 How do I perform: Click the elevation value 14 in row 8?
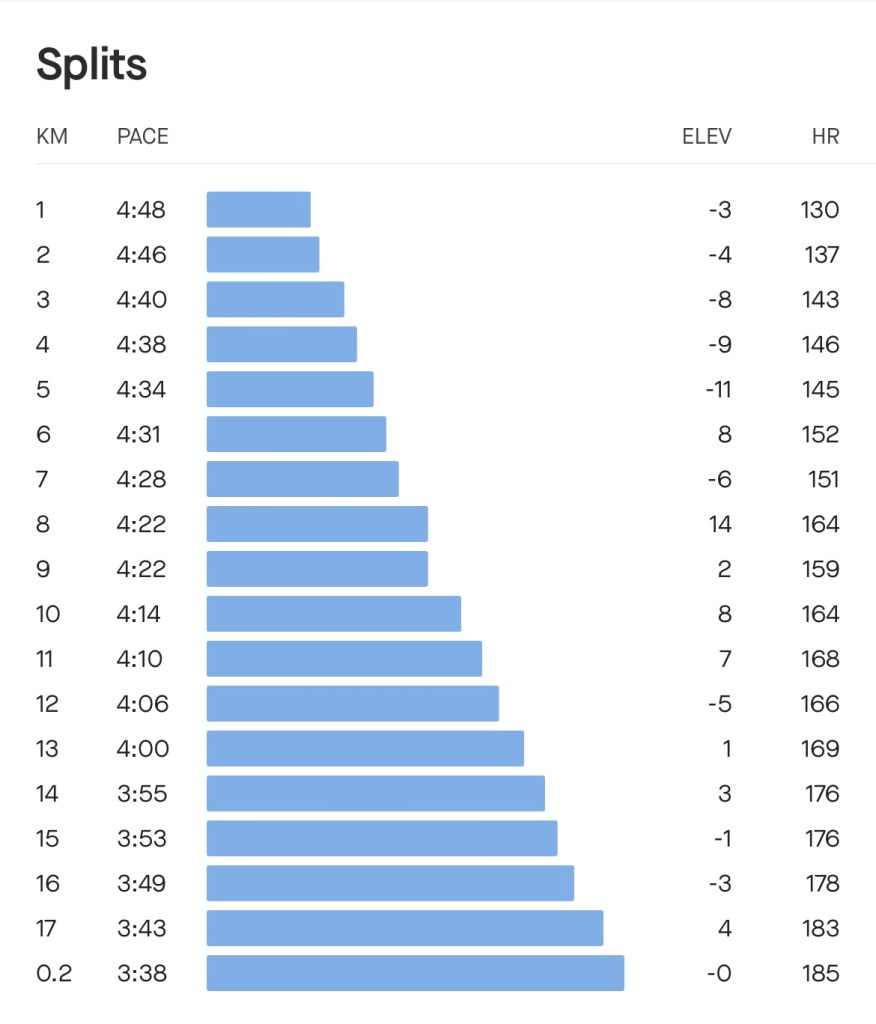(720, 524)
